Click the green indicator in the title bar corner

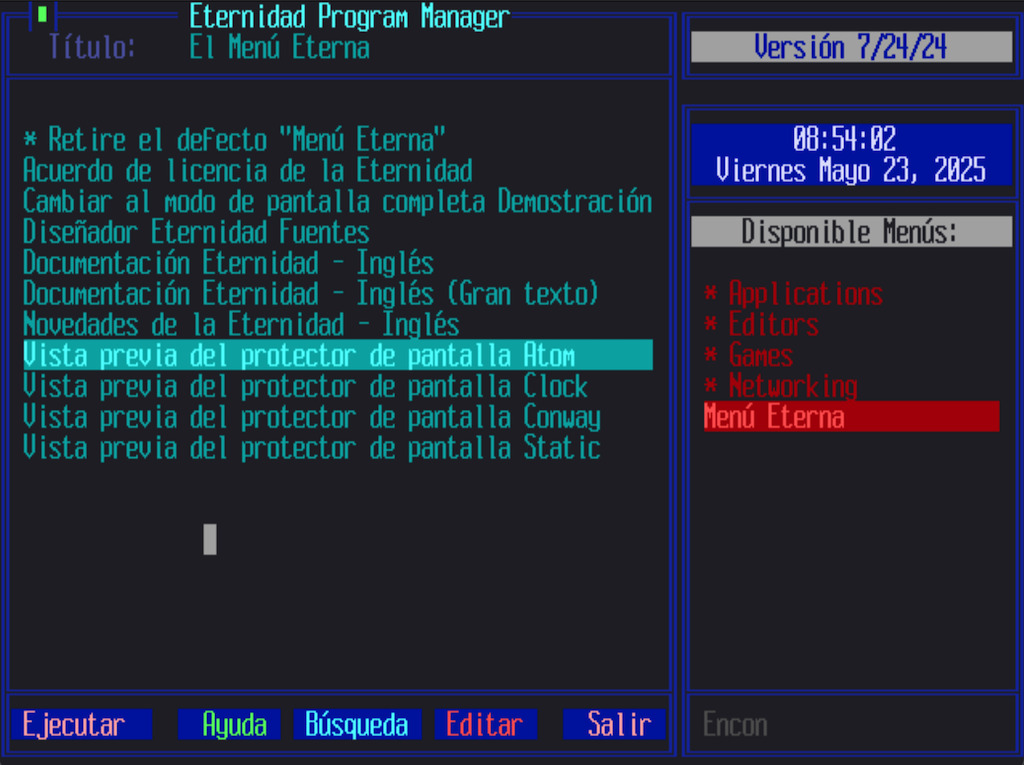(42, 14)
